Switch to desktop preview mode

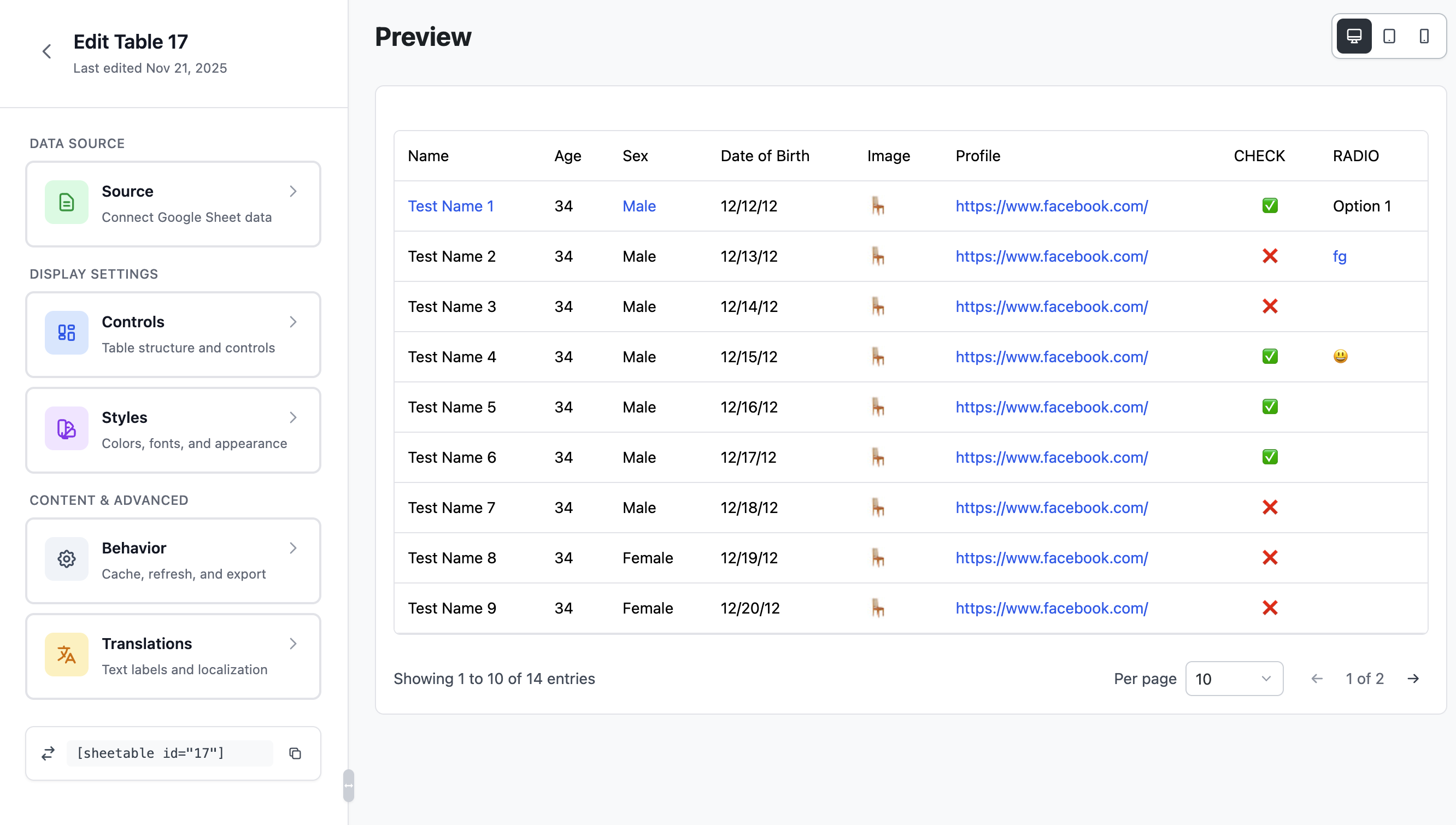tap(1354, 36)
